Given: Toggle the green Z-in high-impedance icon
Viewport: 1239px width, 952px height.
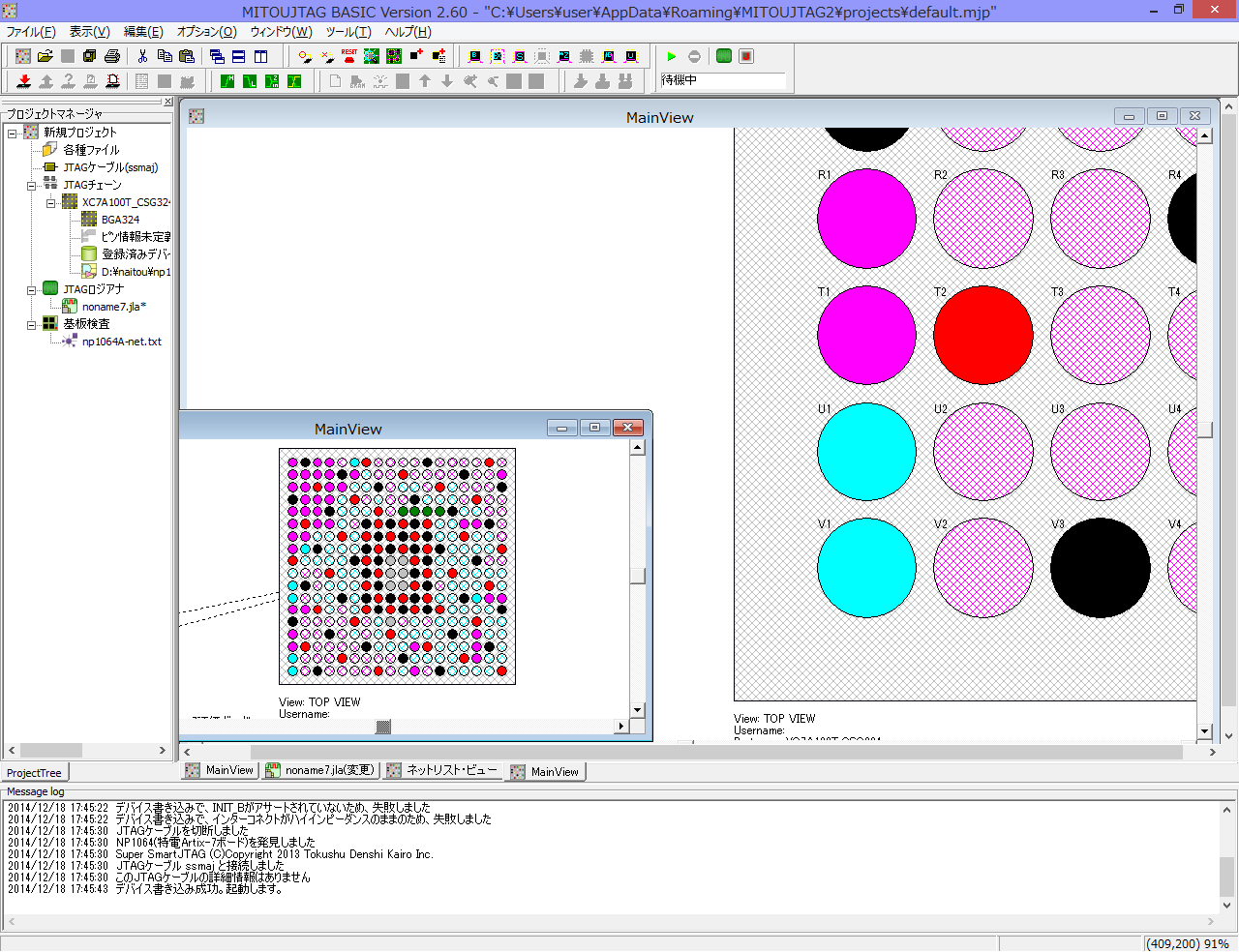Looking at the screenshot, I should [x=272, y=81].
